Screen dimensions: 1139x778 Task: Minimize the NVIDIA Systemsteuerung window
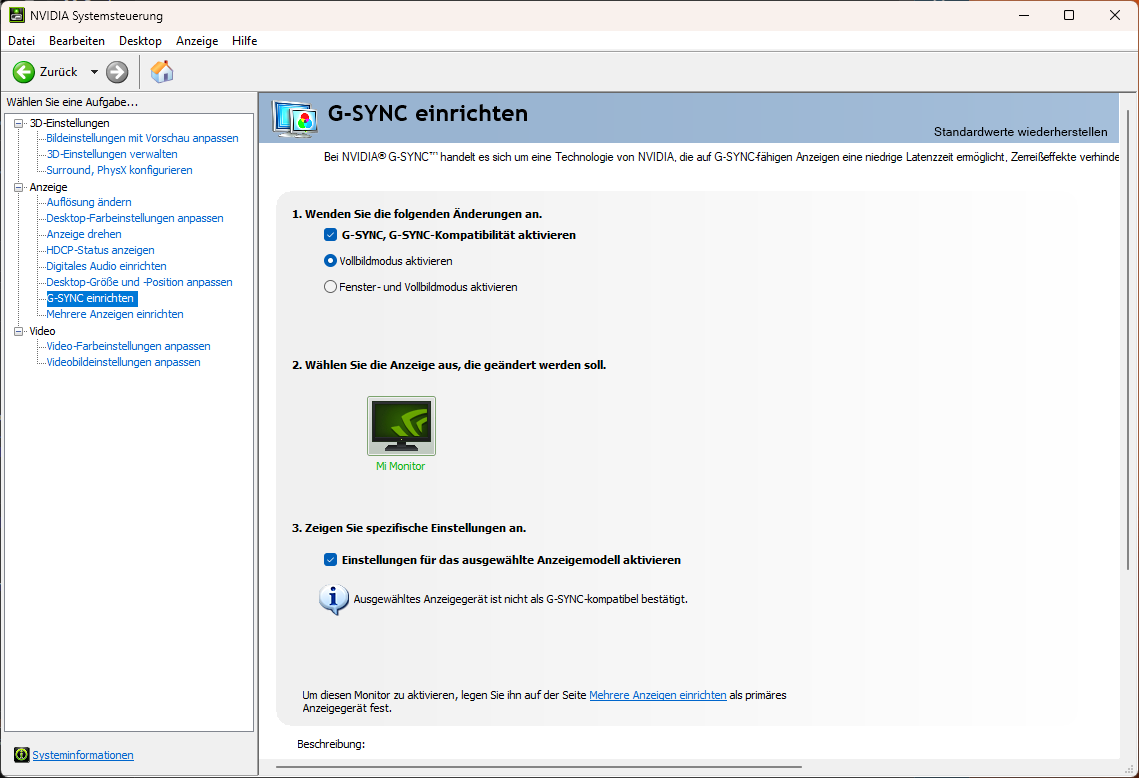[x=1024, y=15]
